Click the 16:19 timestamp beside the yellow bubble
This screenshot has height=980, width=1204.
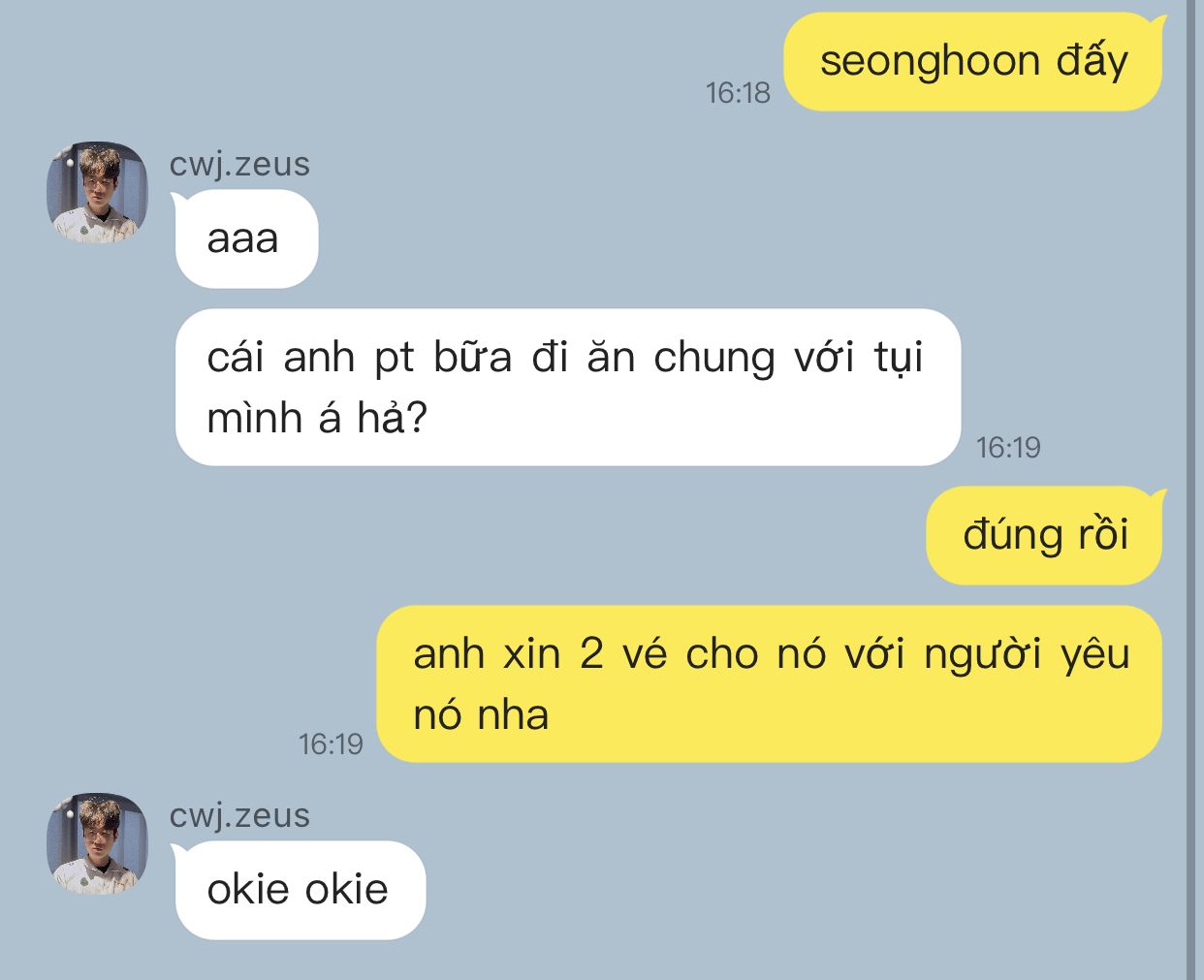[331, 743]
